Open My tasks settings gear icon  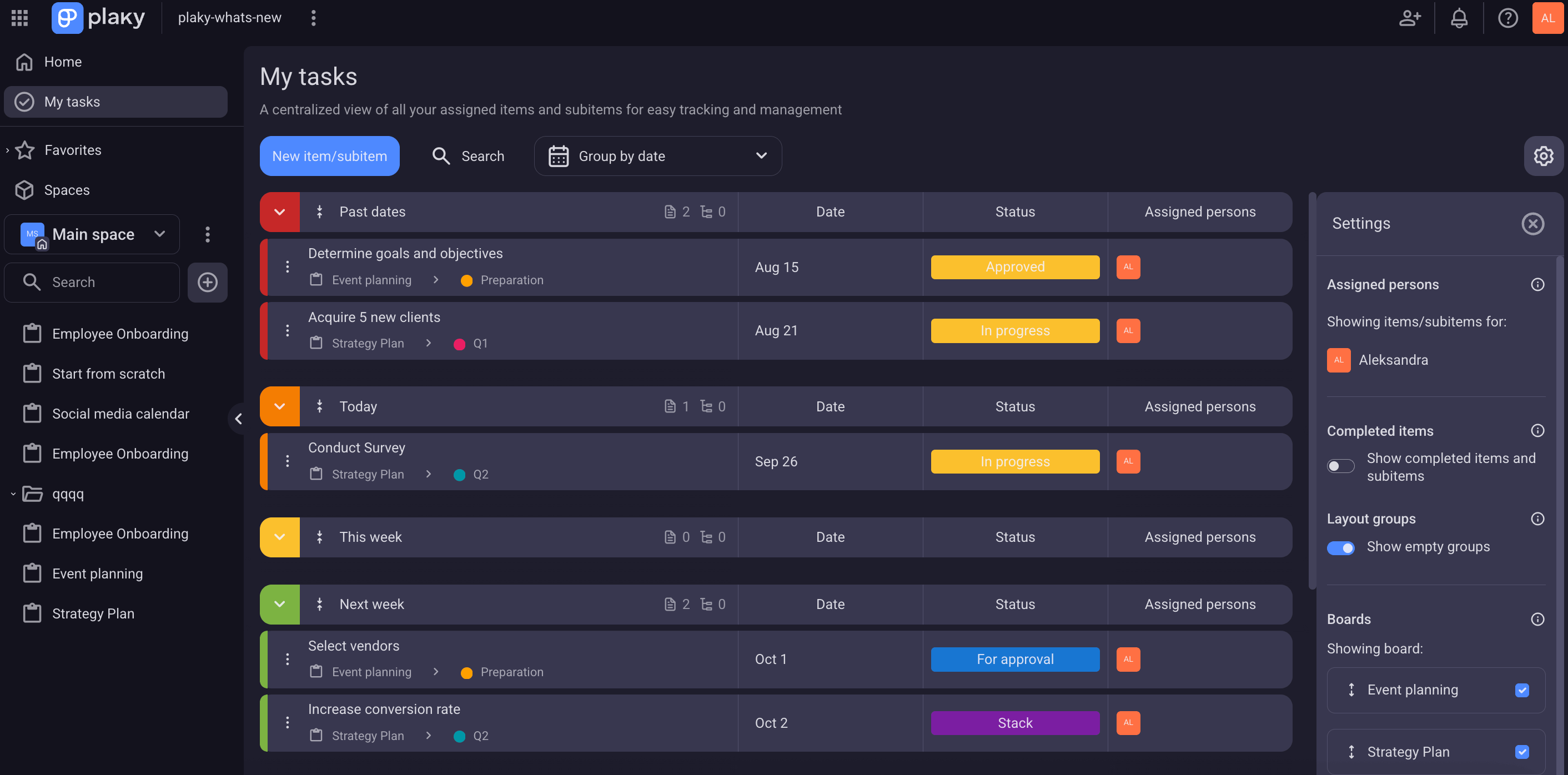point(1543,156)
